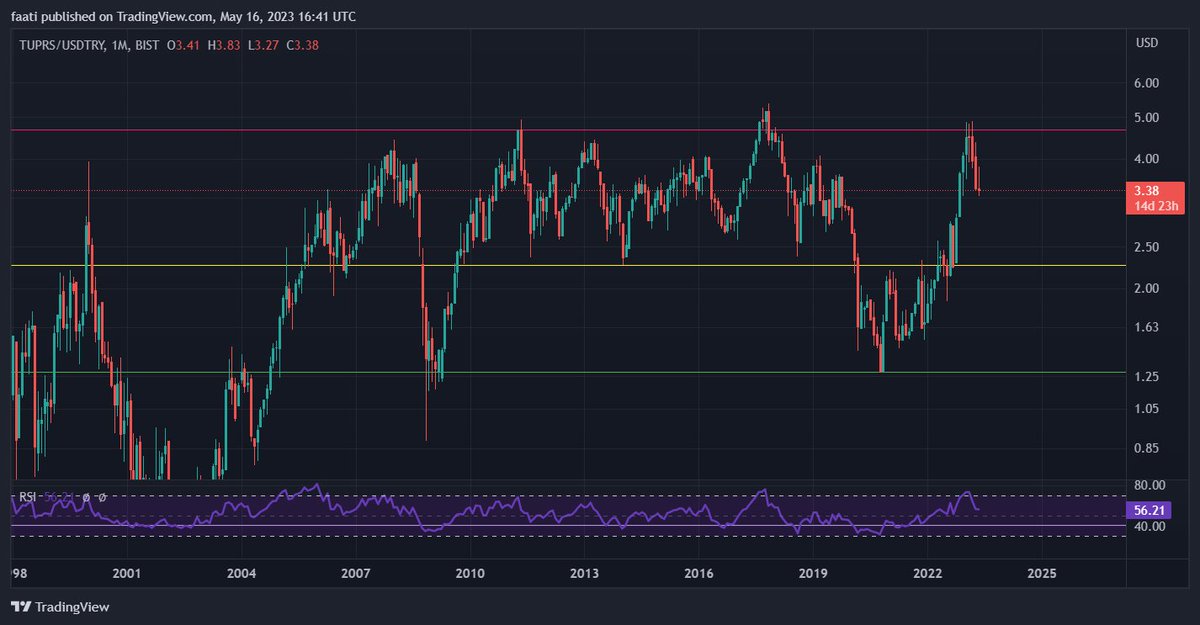
Task: Click the 1.63 price axis label
Action: tap(1146, 327)
